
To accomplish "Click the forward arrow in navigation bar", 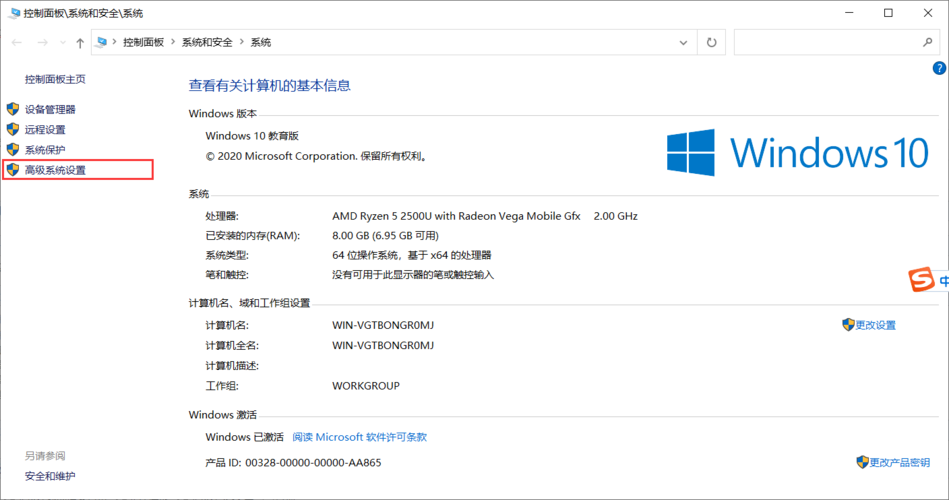I will coord(42,42).
